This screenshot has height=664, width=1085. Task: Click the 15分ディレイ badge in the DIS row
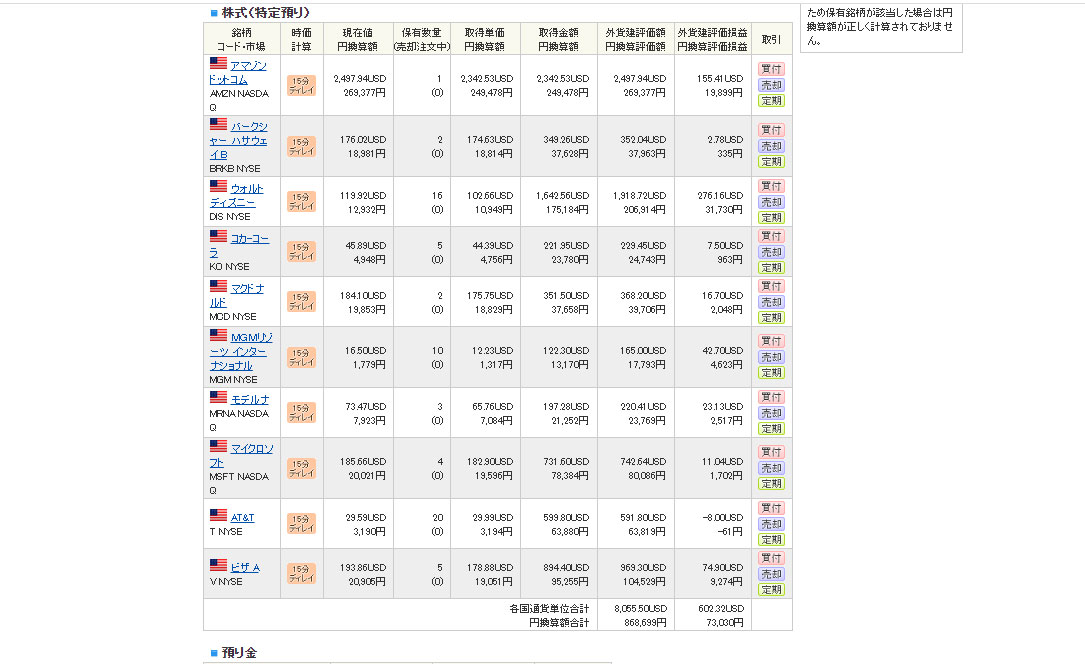coord(302,202)
